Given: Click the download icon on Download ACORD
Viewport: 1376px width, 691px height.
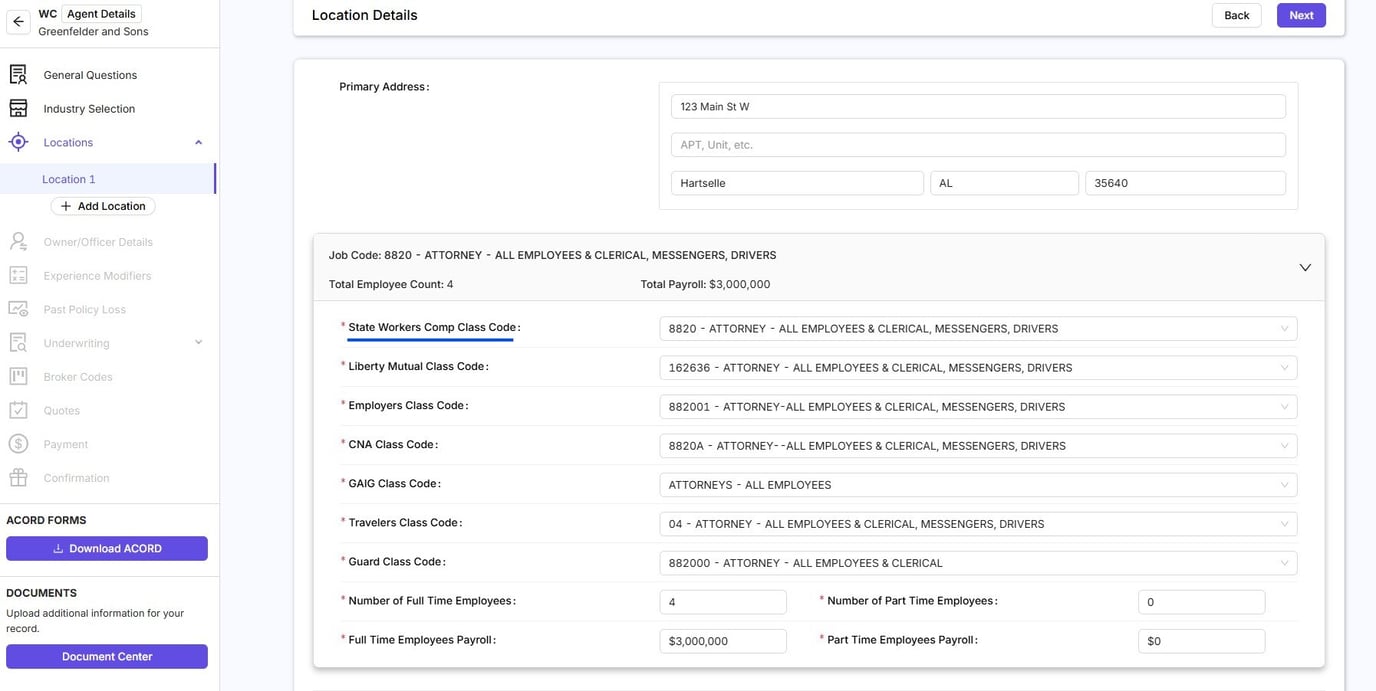Looking at the screenshot, I should point(58,548).
